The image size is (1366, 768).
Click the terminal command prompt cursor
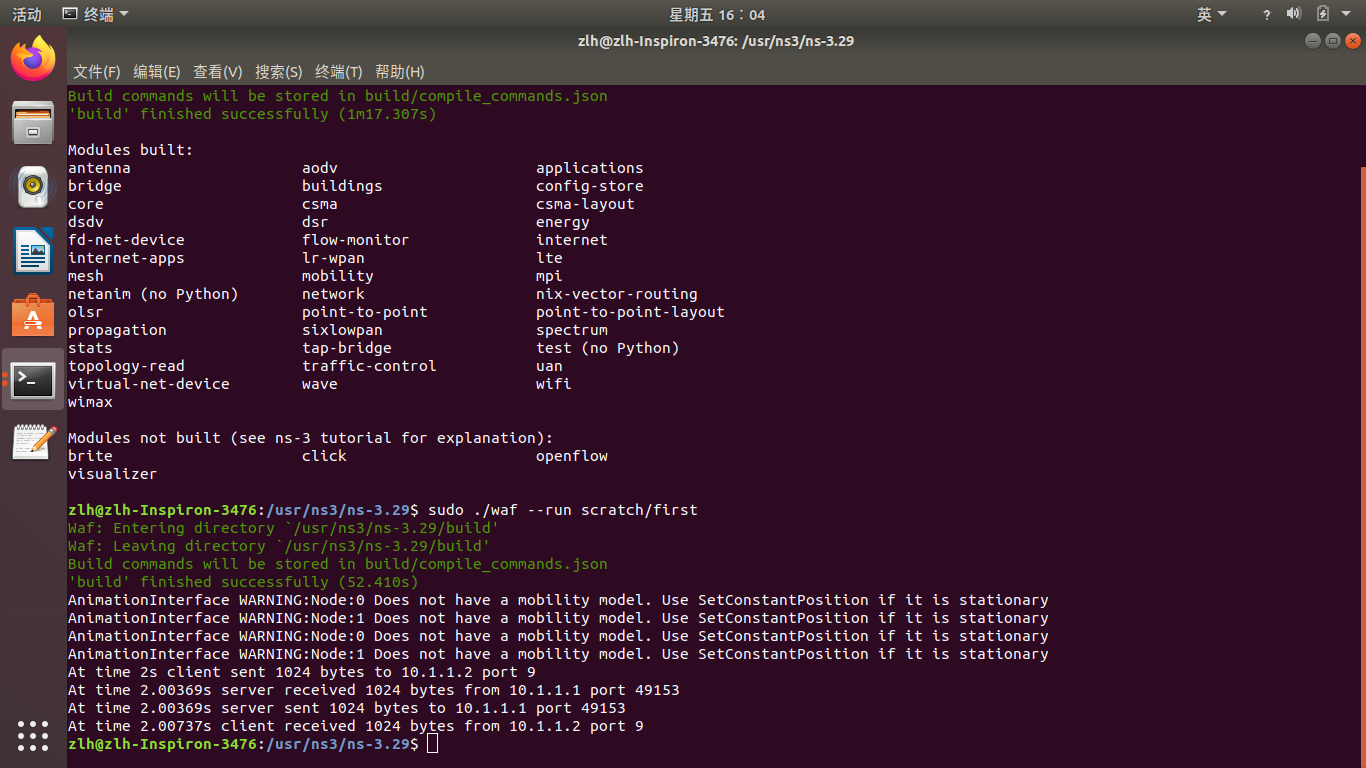(432, 744)
